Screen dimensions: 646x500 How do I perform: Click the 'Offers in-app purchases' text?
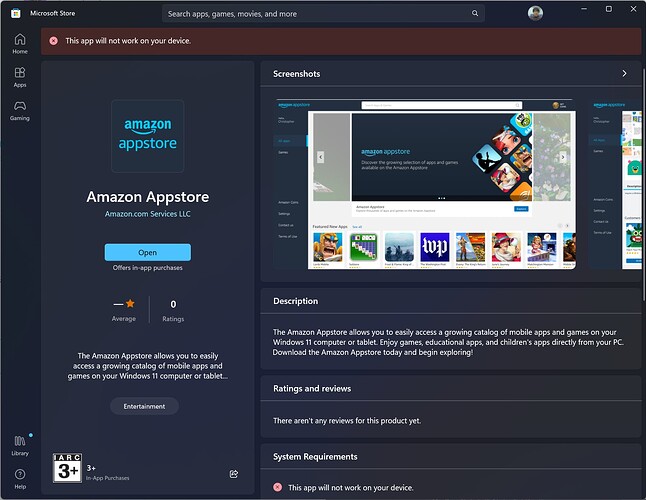[147, 268]
